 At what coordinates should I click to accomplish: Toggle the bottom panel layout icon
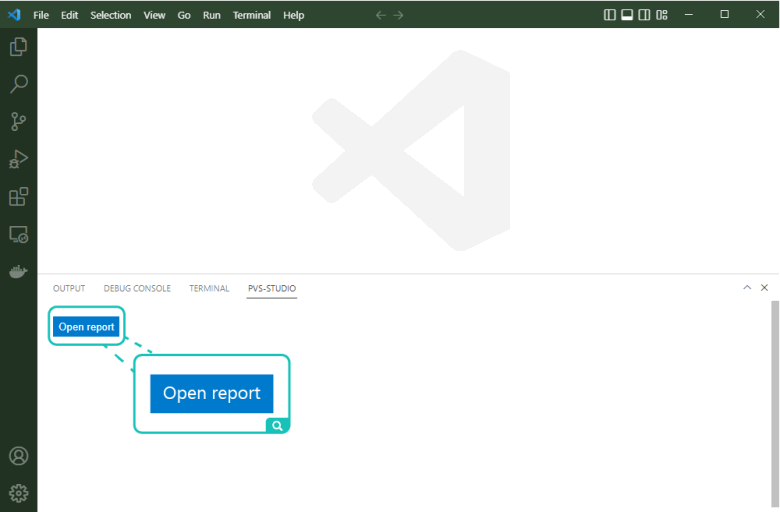pyautogui.click(x=627, y=15)
